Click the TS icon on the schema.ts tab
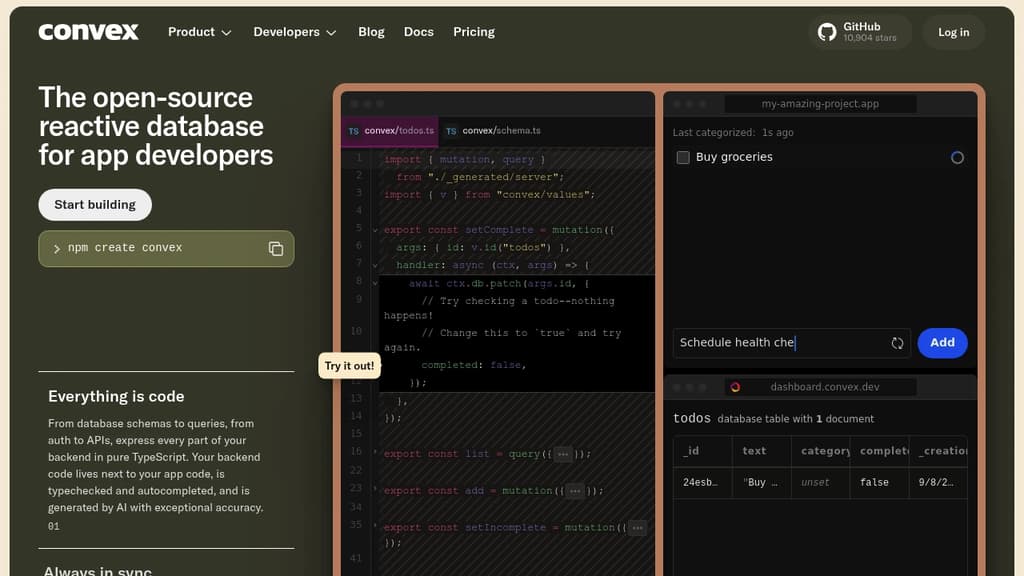1024x576 pixels. pyautogui.click(x=452, y=131)
